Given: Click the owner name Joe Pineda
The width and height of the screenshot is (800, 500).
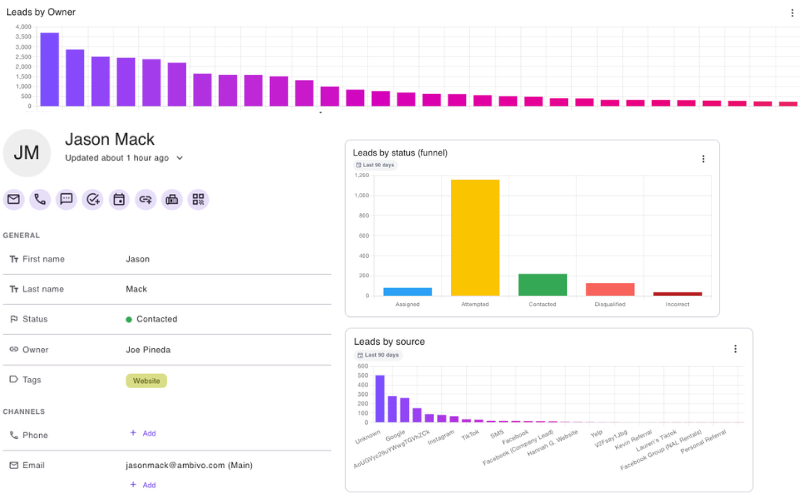Looking at the screenshot, I should pos(148,349).
